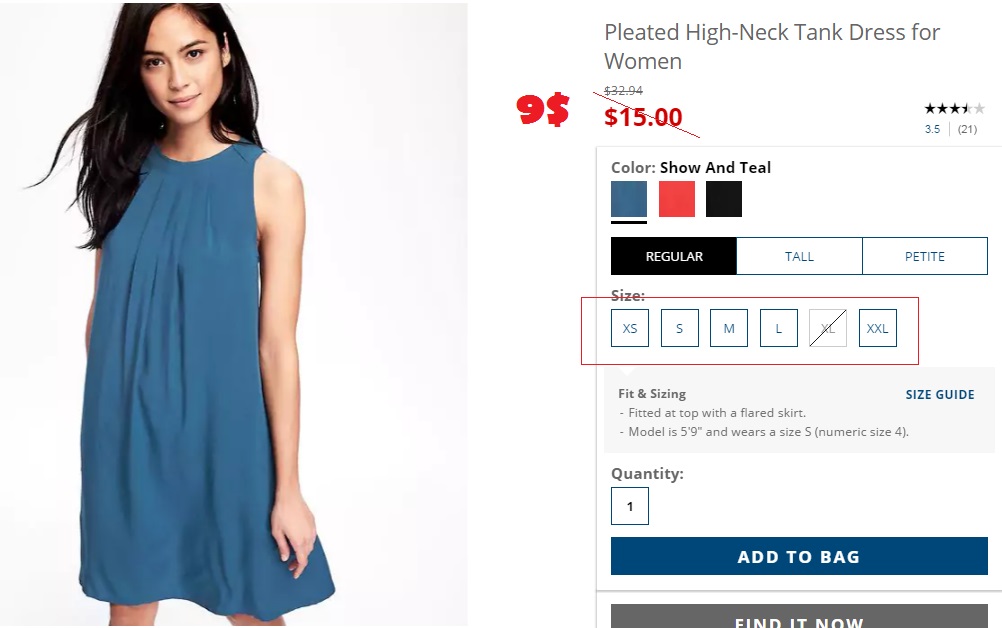This screenshot has width=1002, height=628.
Task: Click the star rating icons
Action: (x=954, y=109)
